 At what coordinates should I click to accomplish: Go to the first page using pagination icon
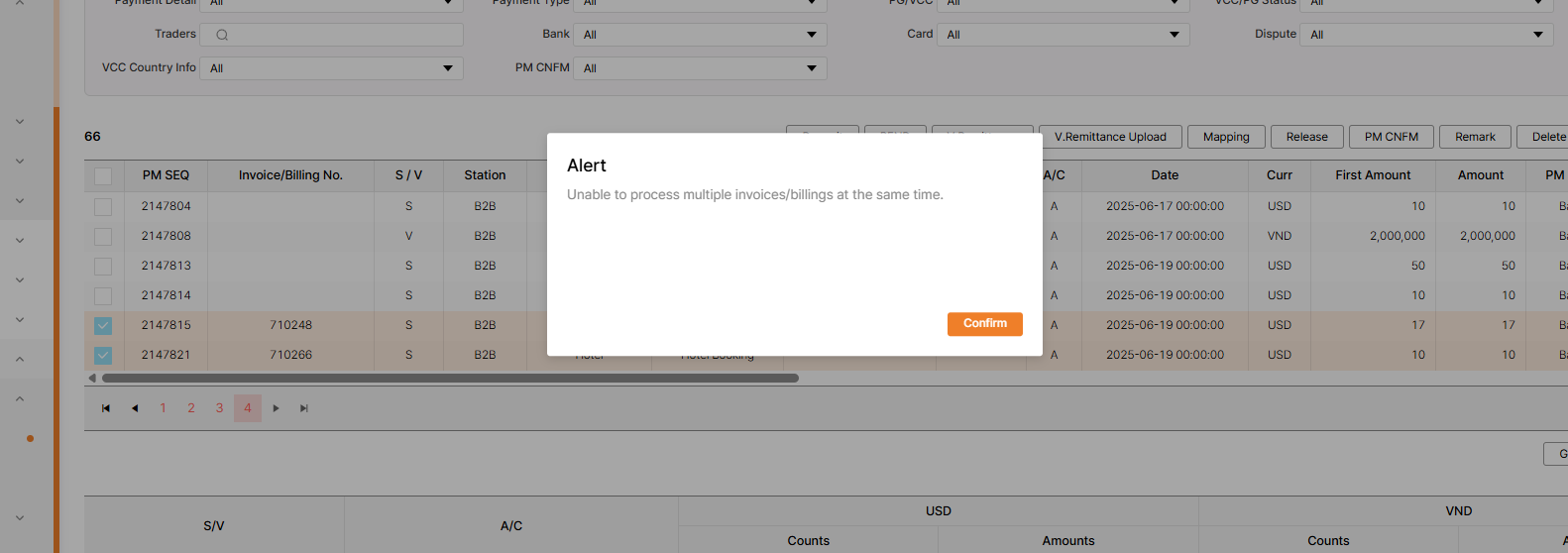106,408
